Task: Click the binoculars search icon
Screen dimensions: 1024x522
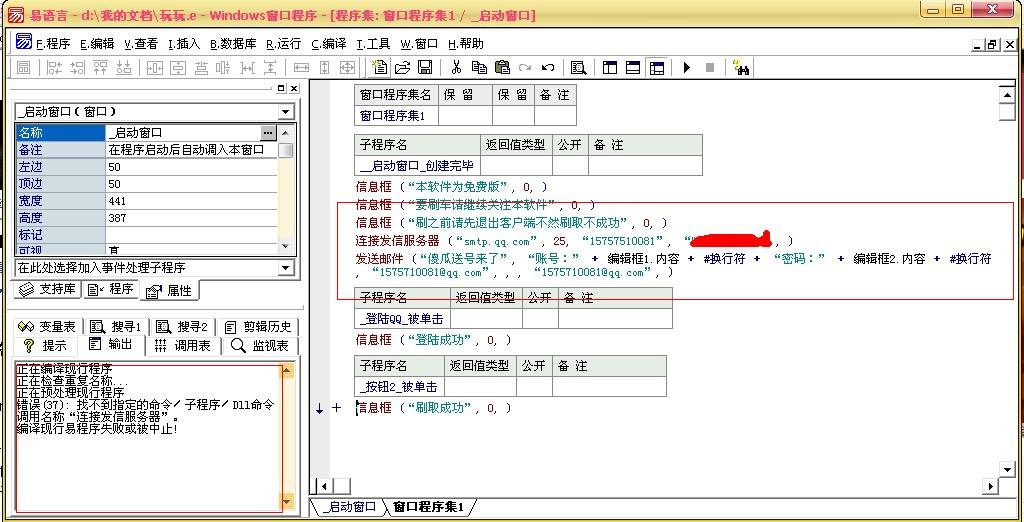Action: (x=741, y=67)
